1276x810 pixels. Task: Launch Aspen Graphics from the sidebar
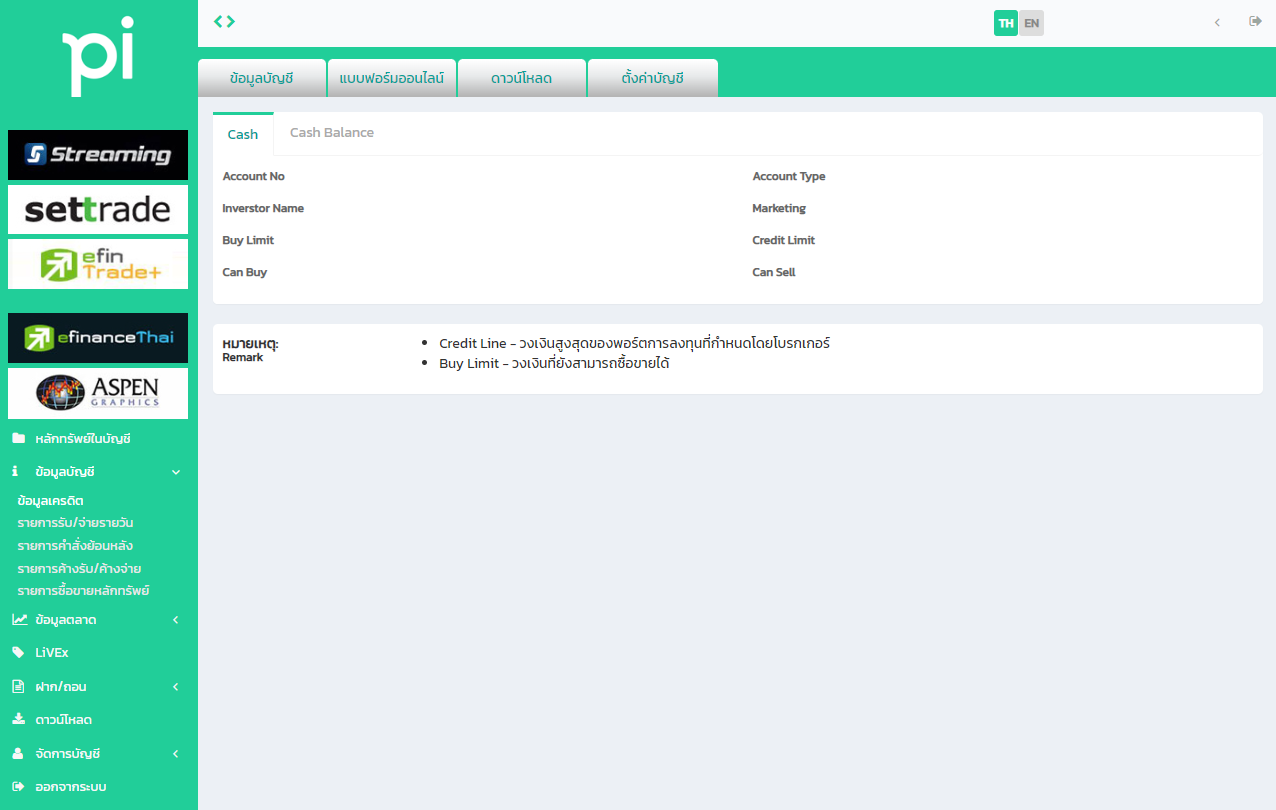tap(97, 393)
